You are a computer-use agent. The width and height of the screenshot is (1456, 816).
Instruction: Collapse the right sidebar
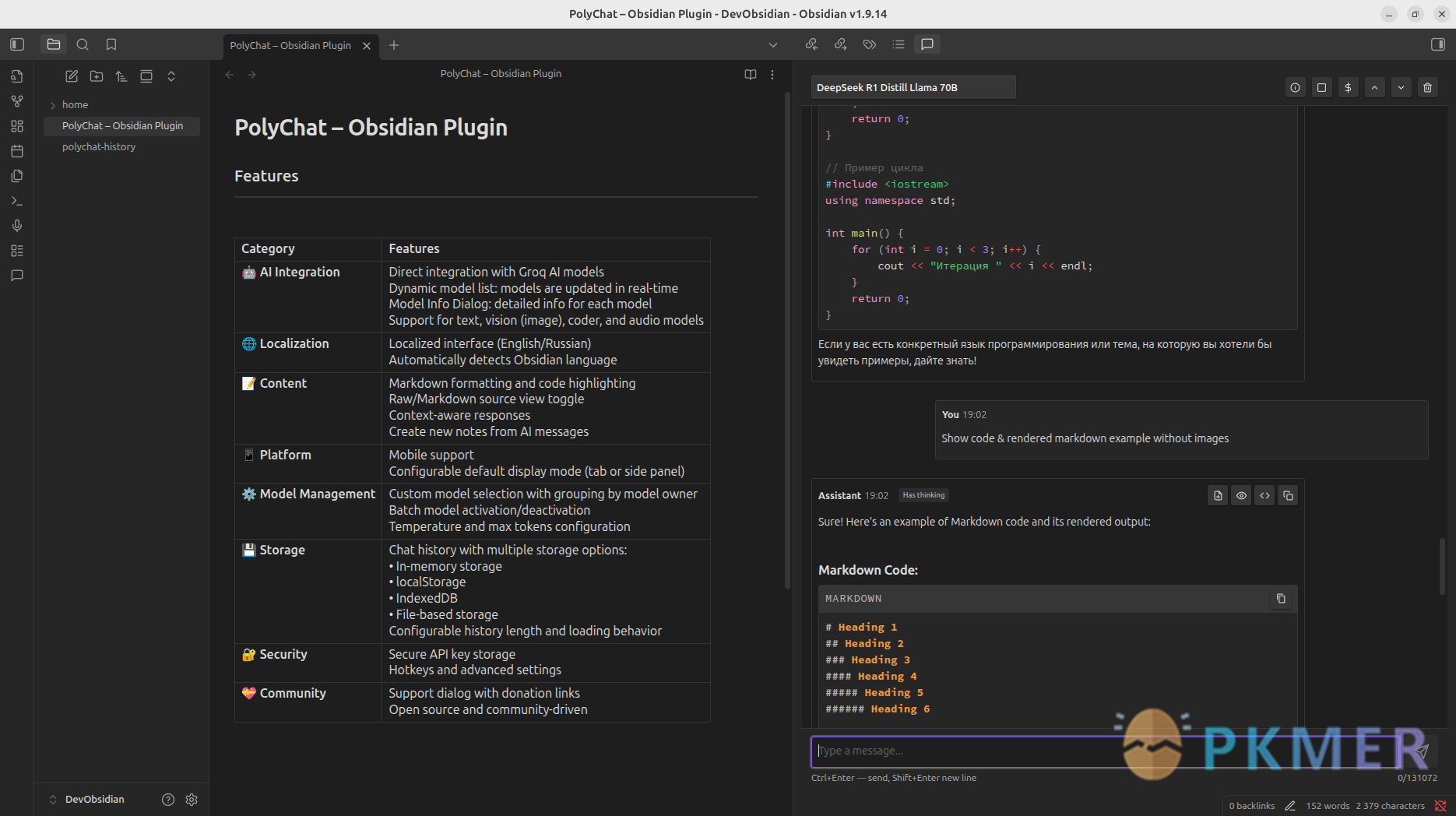1438,44
